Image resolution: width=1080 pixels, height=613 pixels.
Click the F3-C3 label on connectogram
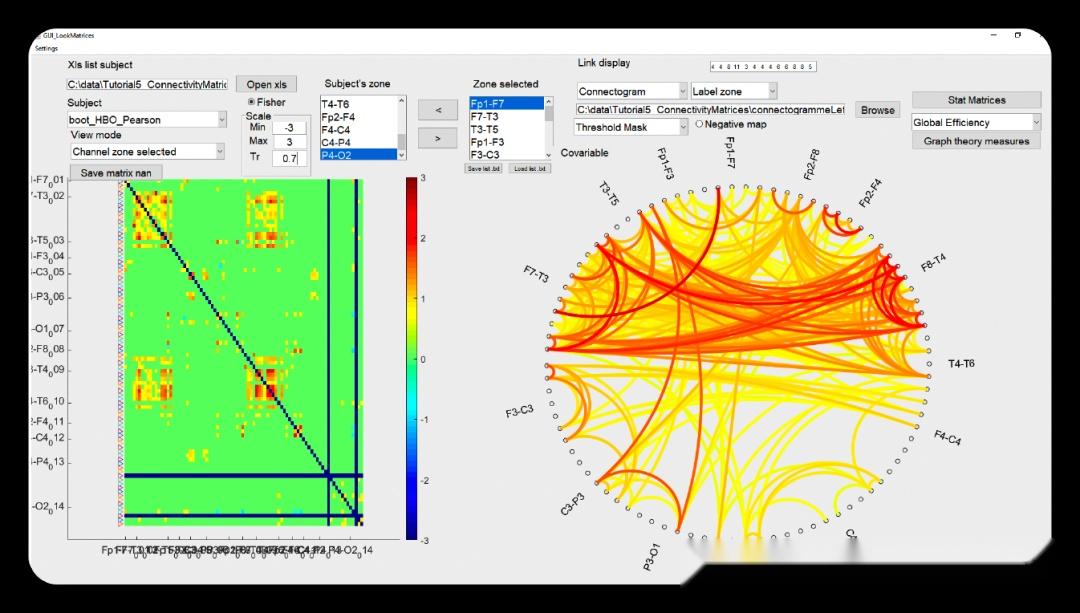tap(520, 412)
